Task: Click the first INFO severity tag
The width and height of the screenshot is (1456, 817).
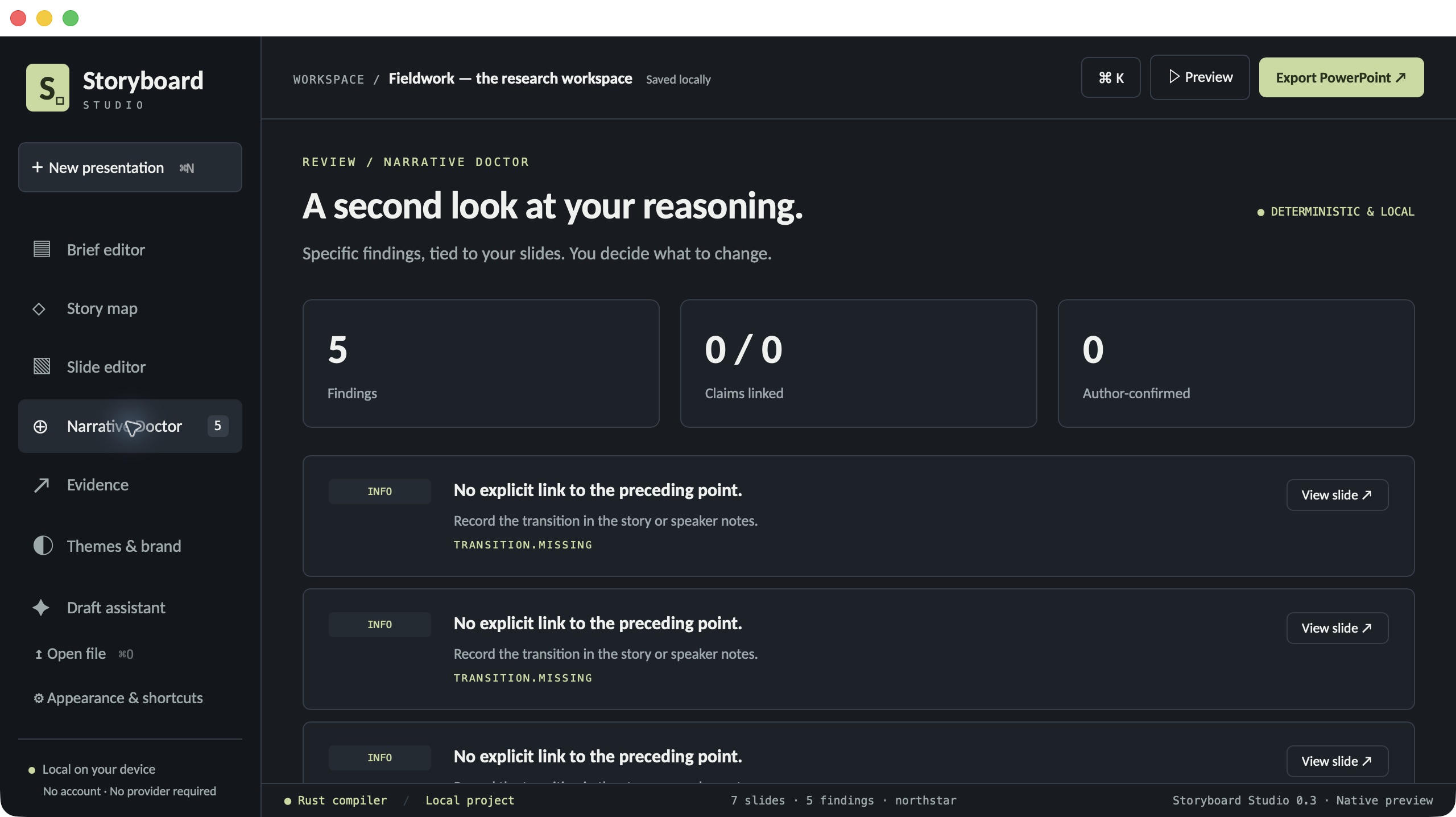Action: click(x=379, y=491)
